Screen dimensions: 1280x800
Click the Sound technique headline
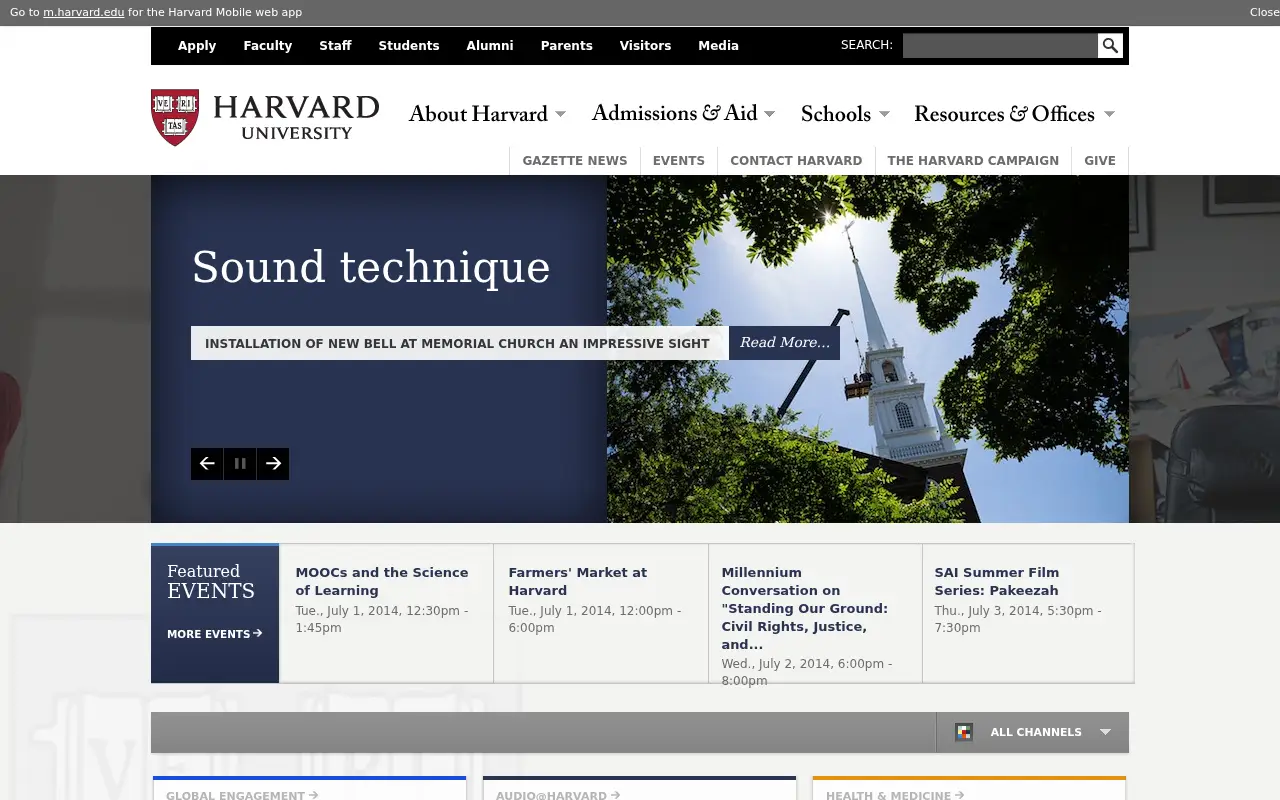click(371, 268)
